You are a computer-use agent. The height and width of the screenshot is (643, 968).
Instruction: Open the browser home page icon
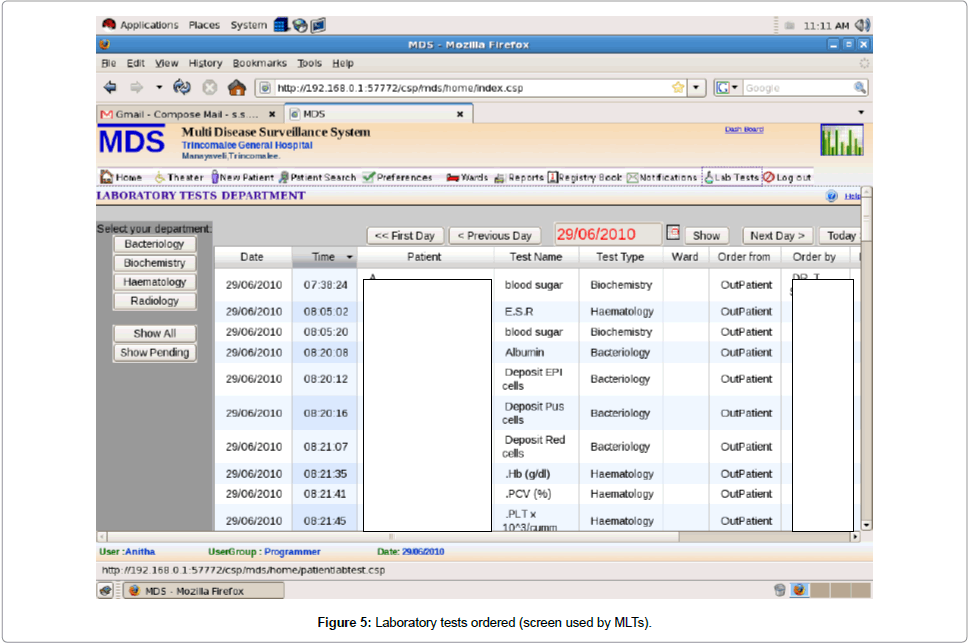(236, 88)
